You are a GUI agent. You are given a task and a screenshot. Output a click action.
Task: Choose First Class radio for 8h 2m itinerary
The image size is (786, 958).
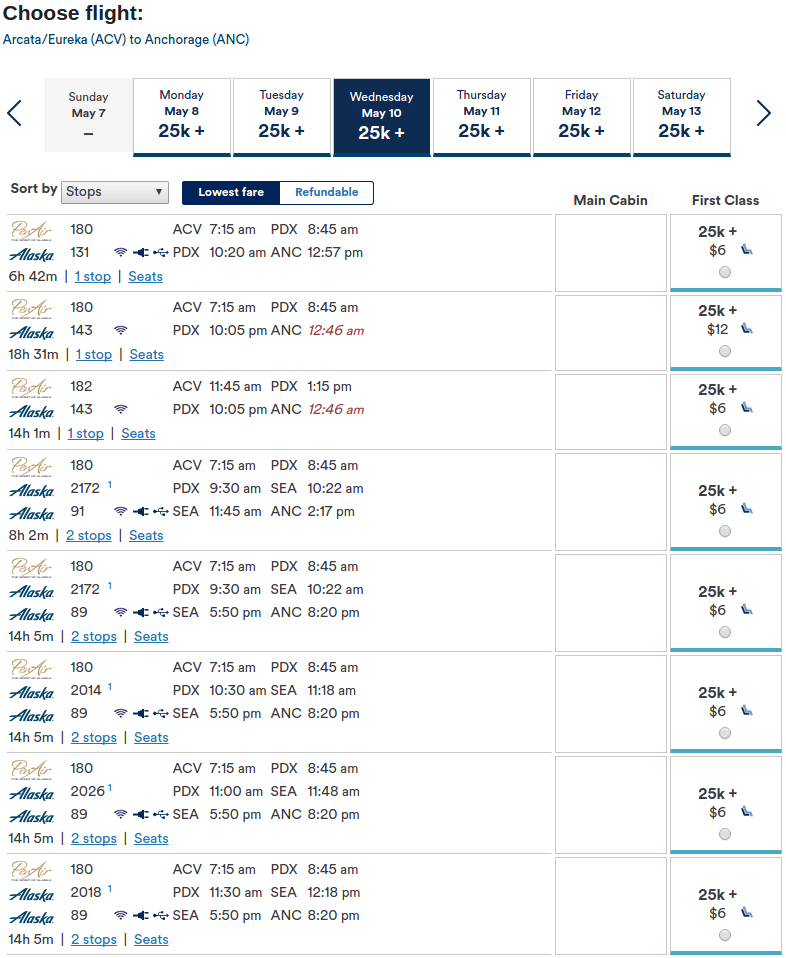click(725, 531)
